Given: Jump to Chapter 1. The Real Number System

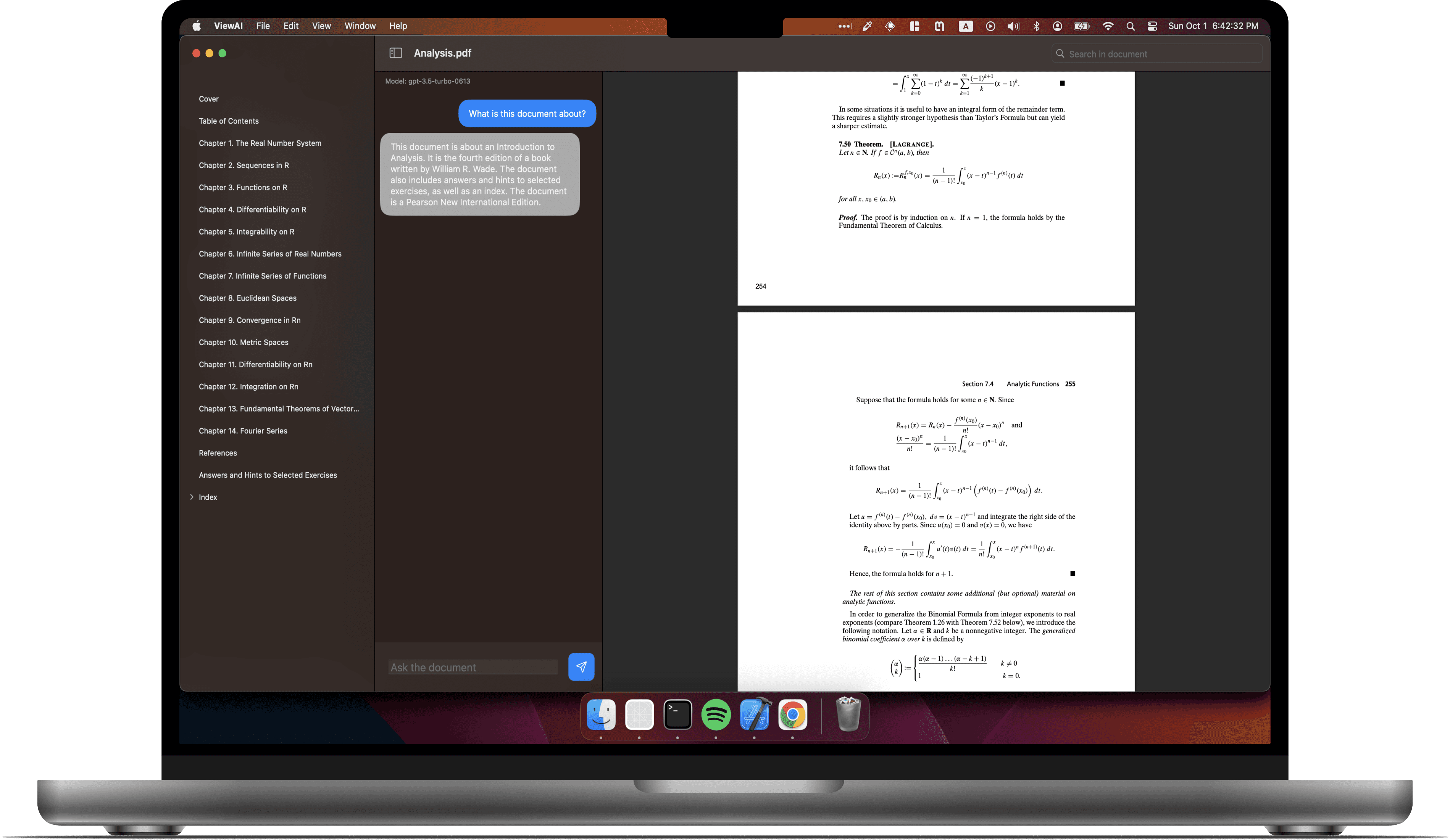Looking at the screenshot, I should click(260, 143).
